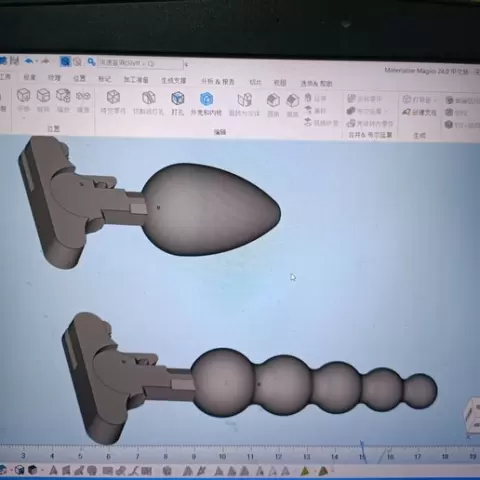Screen dimensions: 480x480
Task: Open the 生成支撑 ribbon tab
Action: [173, 80]
